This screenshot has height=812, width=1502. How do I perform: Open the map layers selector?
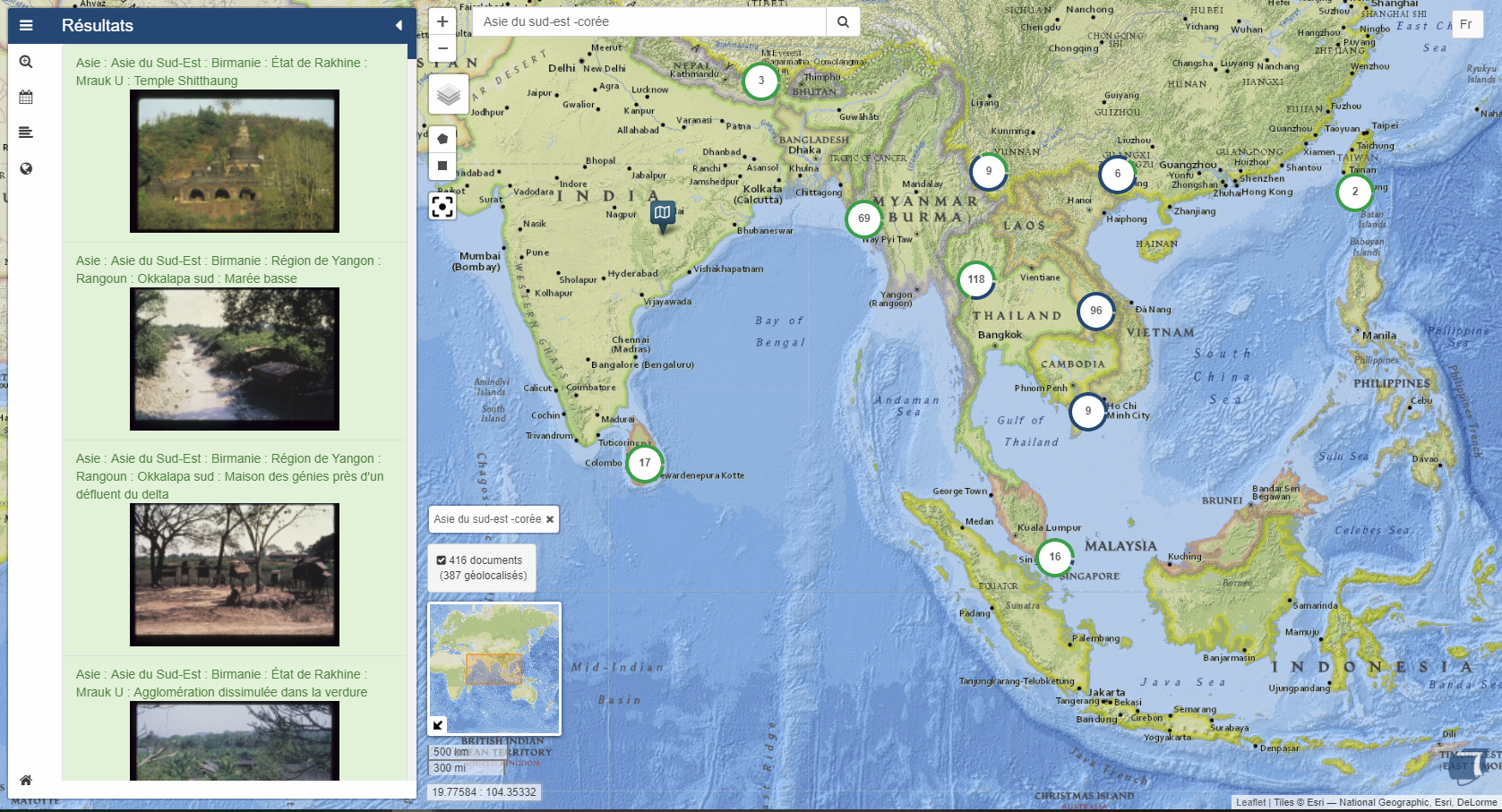coord(448,94)
